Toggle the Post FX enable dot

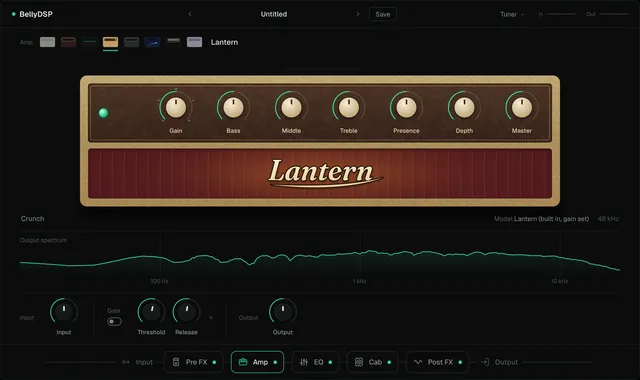[460, 362]
